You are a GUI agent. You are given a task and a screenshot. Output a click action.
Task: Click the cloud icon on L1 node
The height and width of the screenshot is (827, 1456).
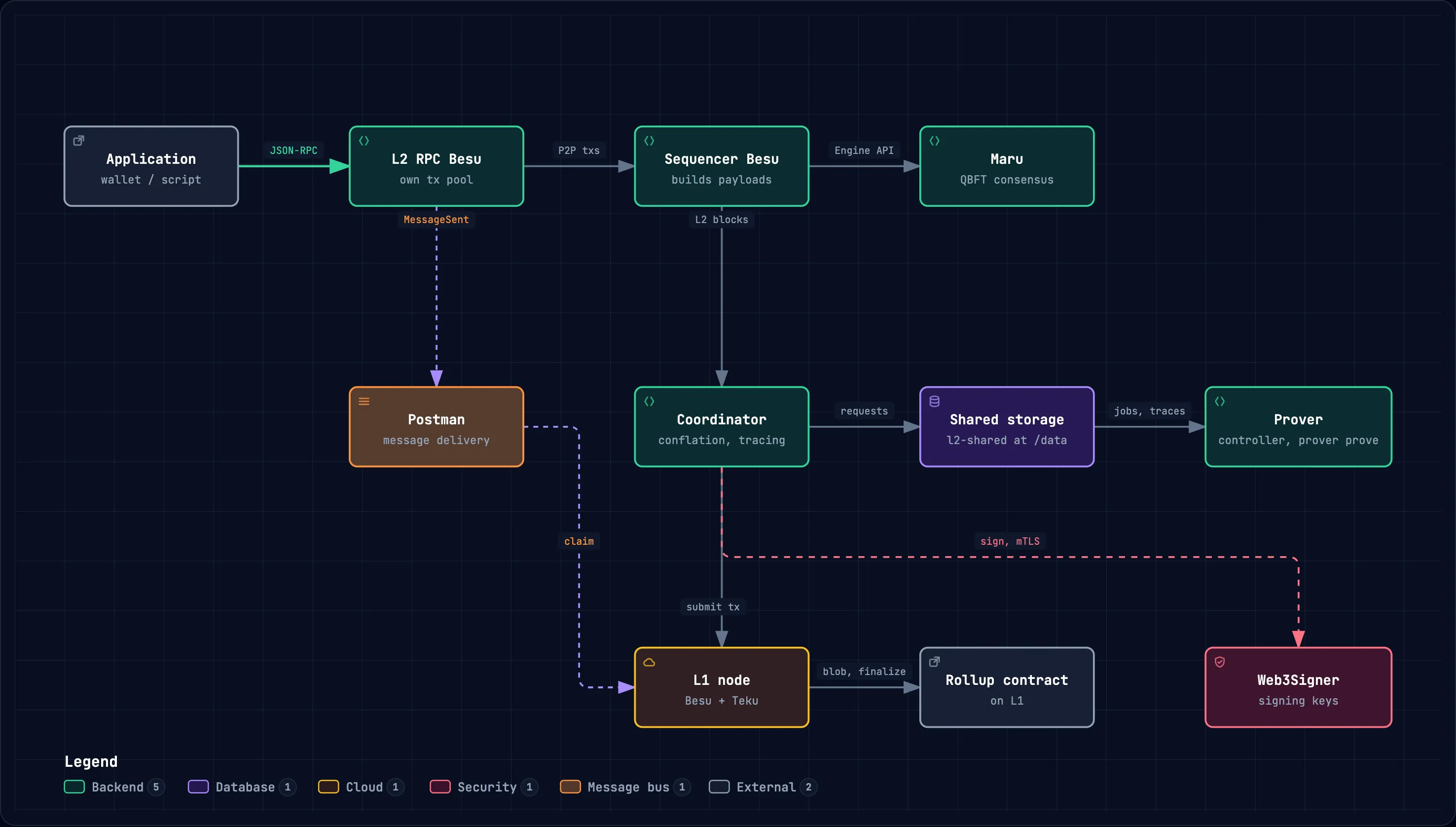(x=650, y=662)
